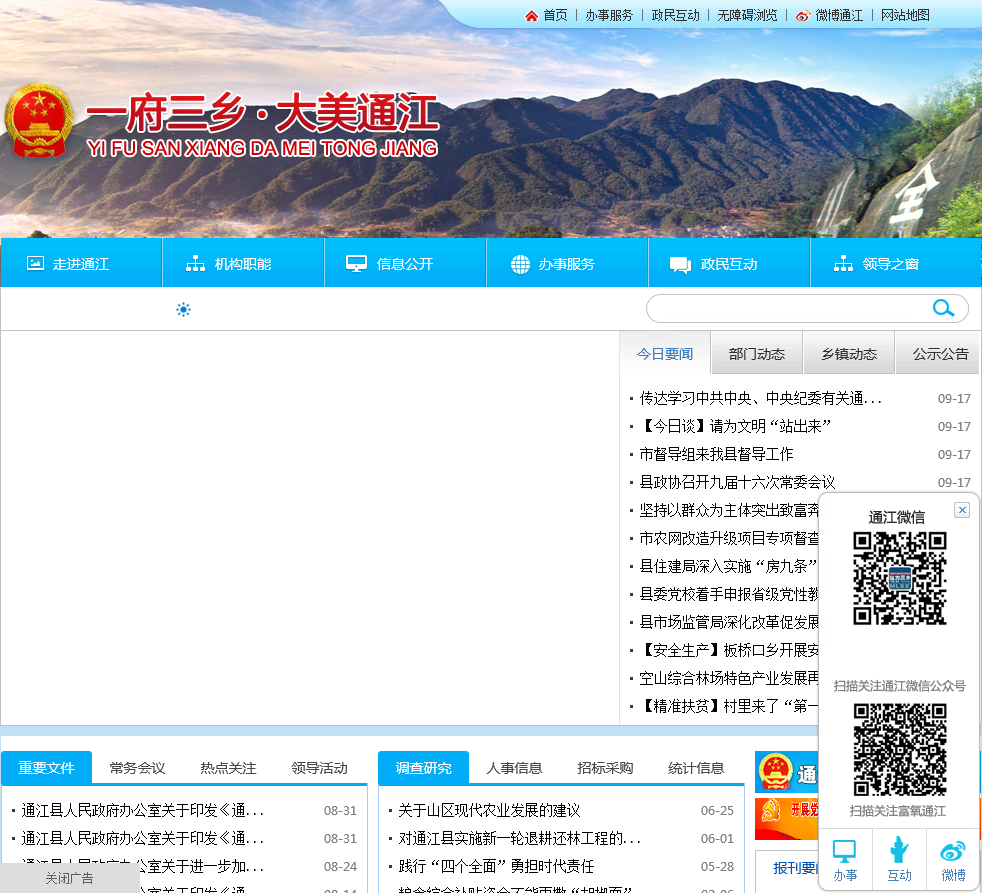
Task: Switch to the 领导活动 tab
Action: pos(319,768)
